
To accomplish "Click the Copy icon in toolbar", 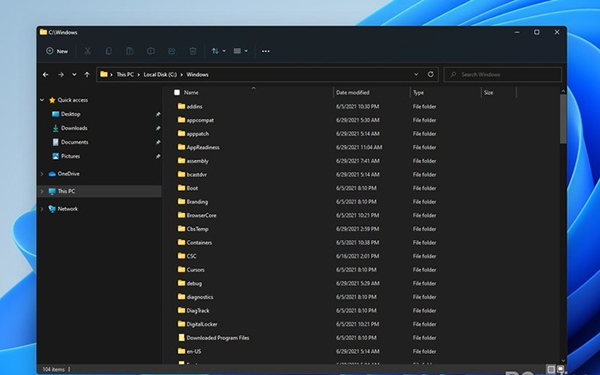I will pyautogui.click(x=109, y=51).
